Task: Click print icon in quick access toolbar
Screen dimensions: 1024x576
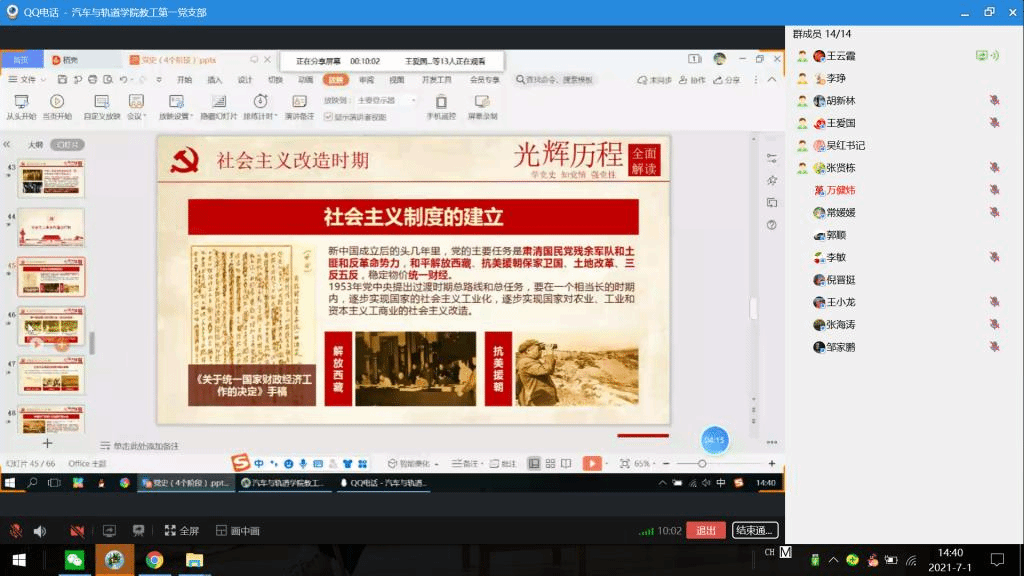Action: point(93,80)
